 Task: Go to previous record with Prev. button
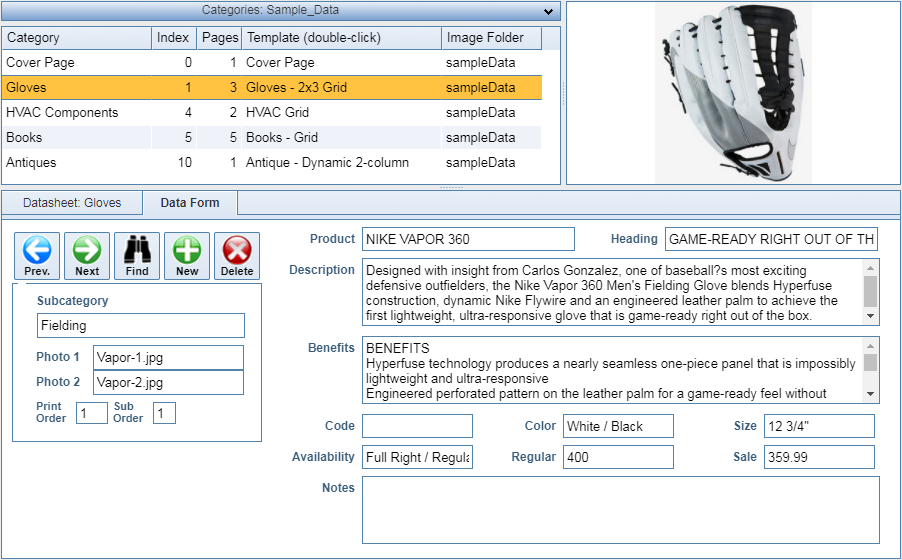(x=37, y=255)
